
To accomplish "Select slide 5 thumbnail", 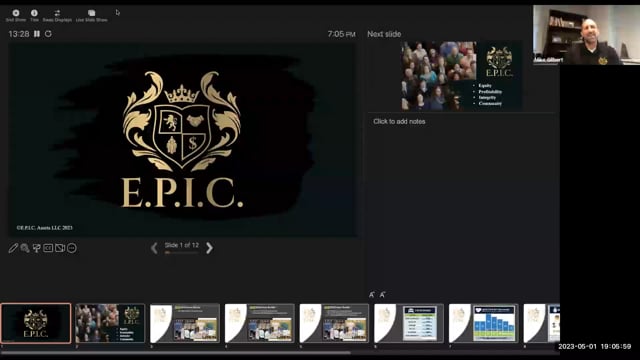I will click(x=334, y=323).
